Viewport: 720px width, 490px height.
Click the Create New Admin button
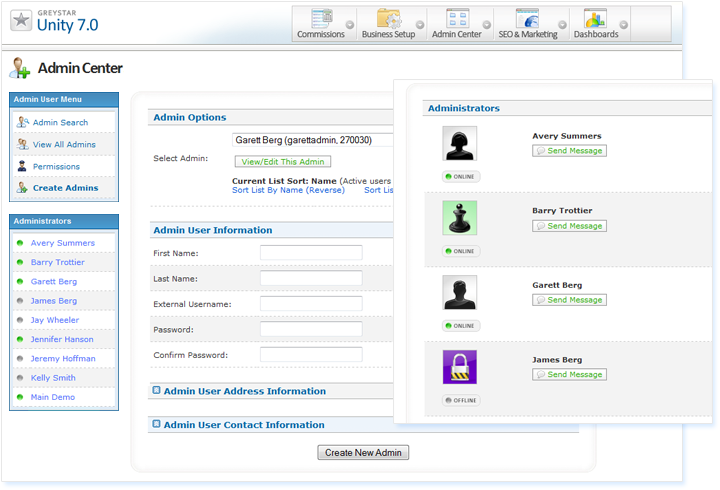coord(363,453)
